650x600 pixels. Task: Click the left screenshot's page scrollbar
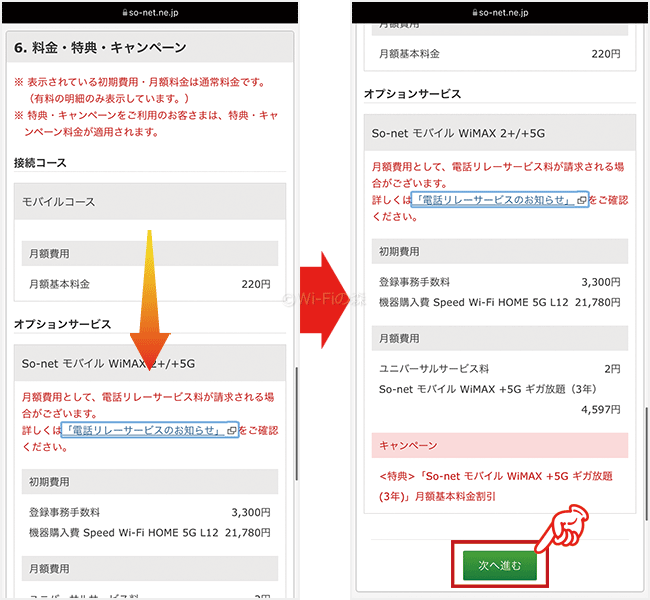point(296,424)
